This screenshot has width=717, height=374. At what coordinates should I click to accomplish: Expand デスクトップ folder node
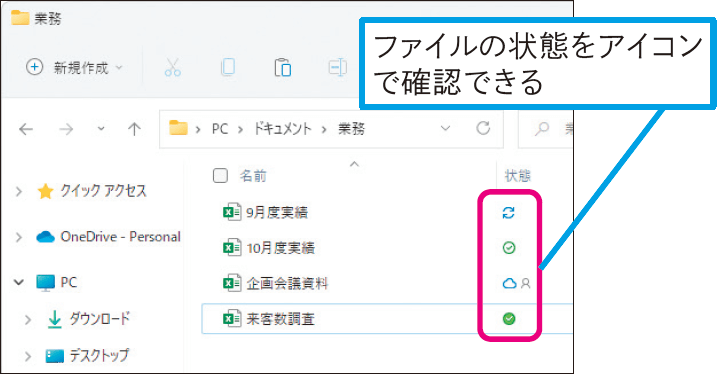coord(28,356)
